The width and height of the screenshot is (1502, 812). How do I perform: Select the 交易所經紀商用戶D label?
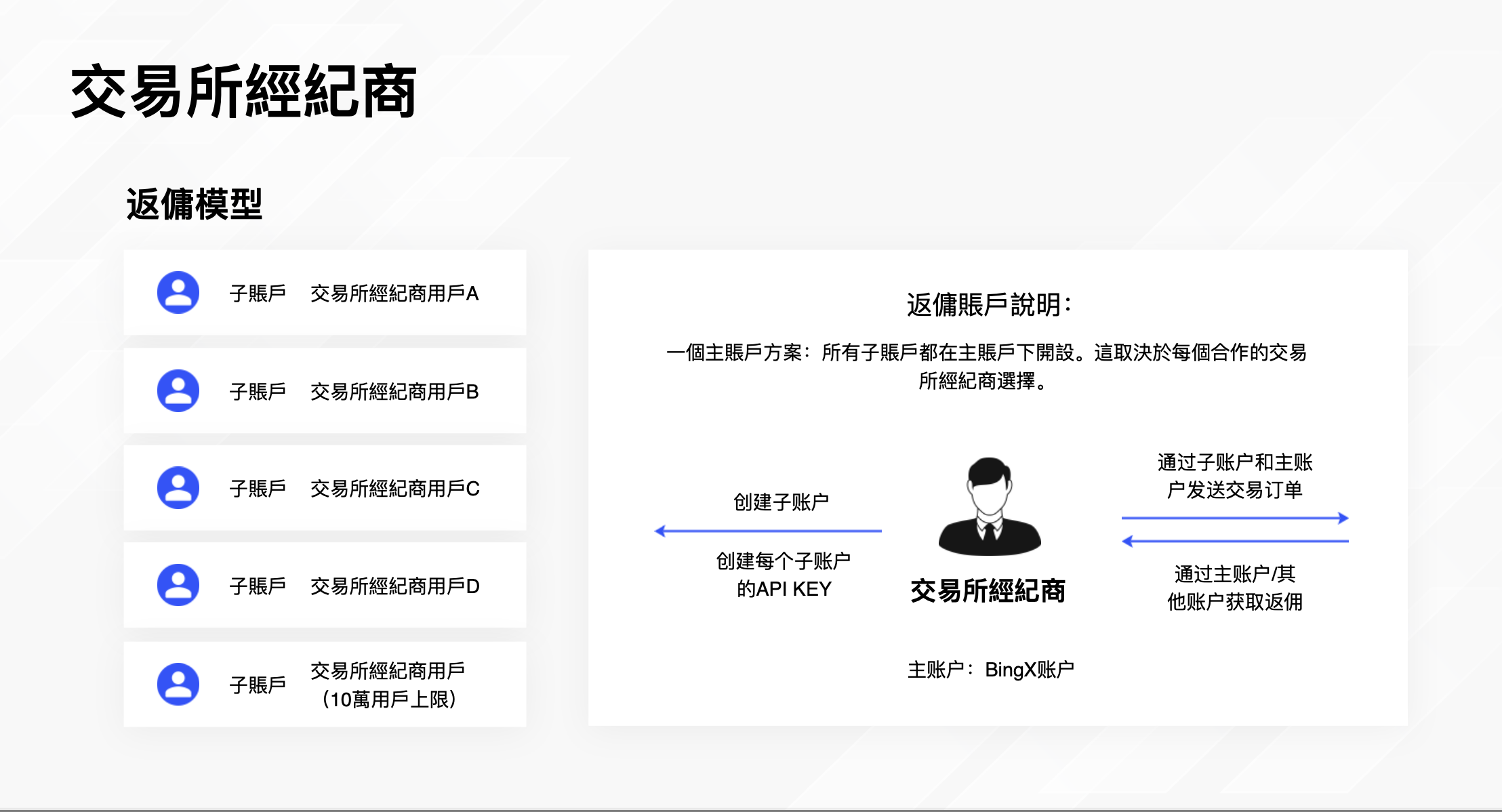(394, 586)
